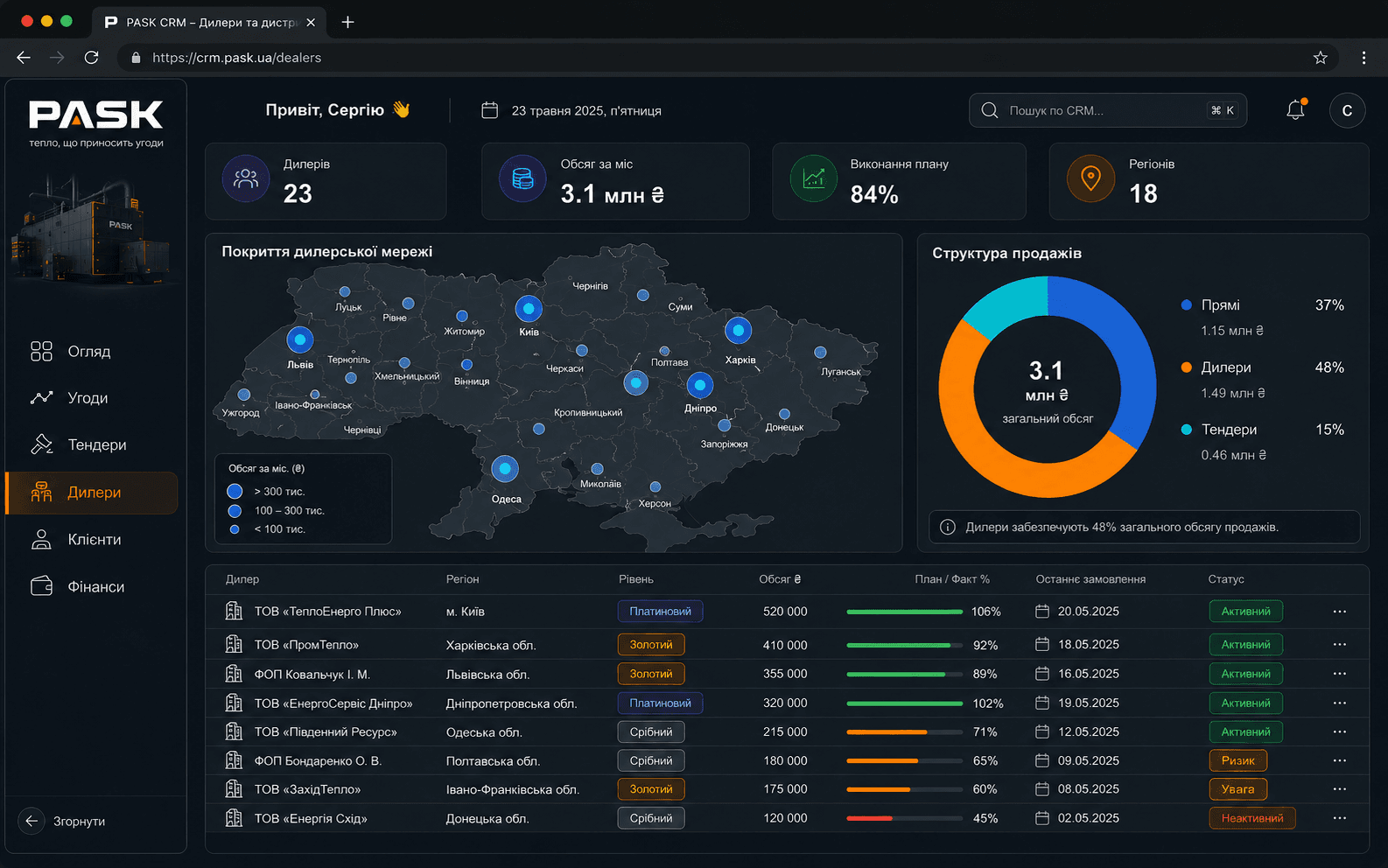Viewport: 1388px width, 868px height.
Task: Click the Регіонів location pin icon
Action: tap(1090, 178)
